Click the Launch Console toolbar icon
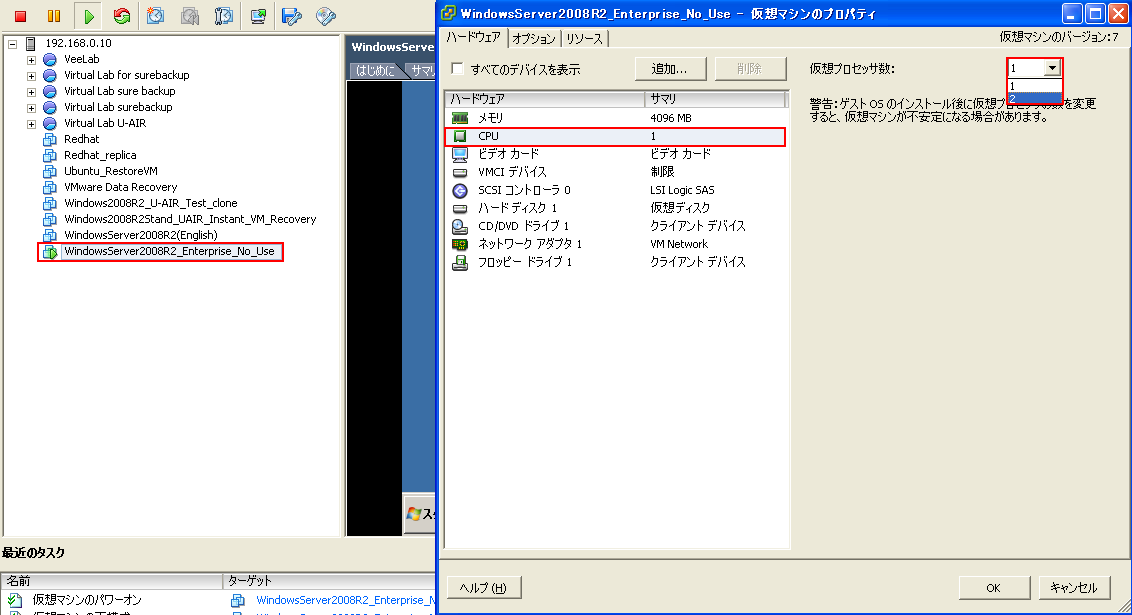The height and width of the screenshot is (615, 1132). (x=258, y=16)
